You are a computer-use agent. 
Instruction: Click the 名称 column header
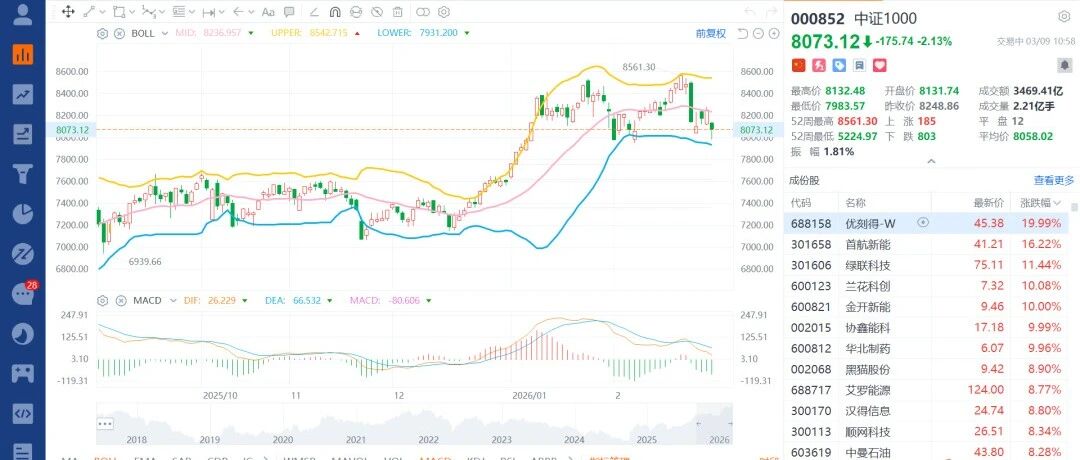pos(856,202)
